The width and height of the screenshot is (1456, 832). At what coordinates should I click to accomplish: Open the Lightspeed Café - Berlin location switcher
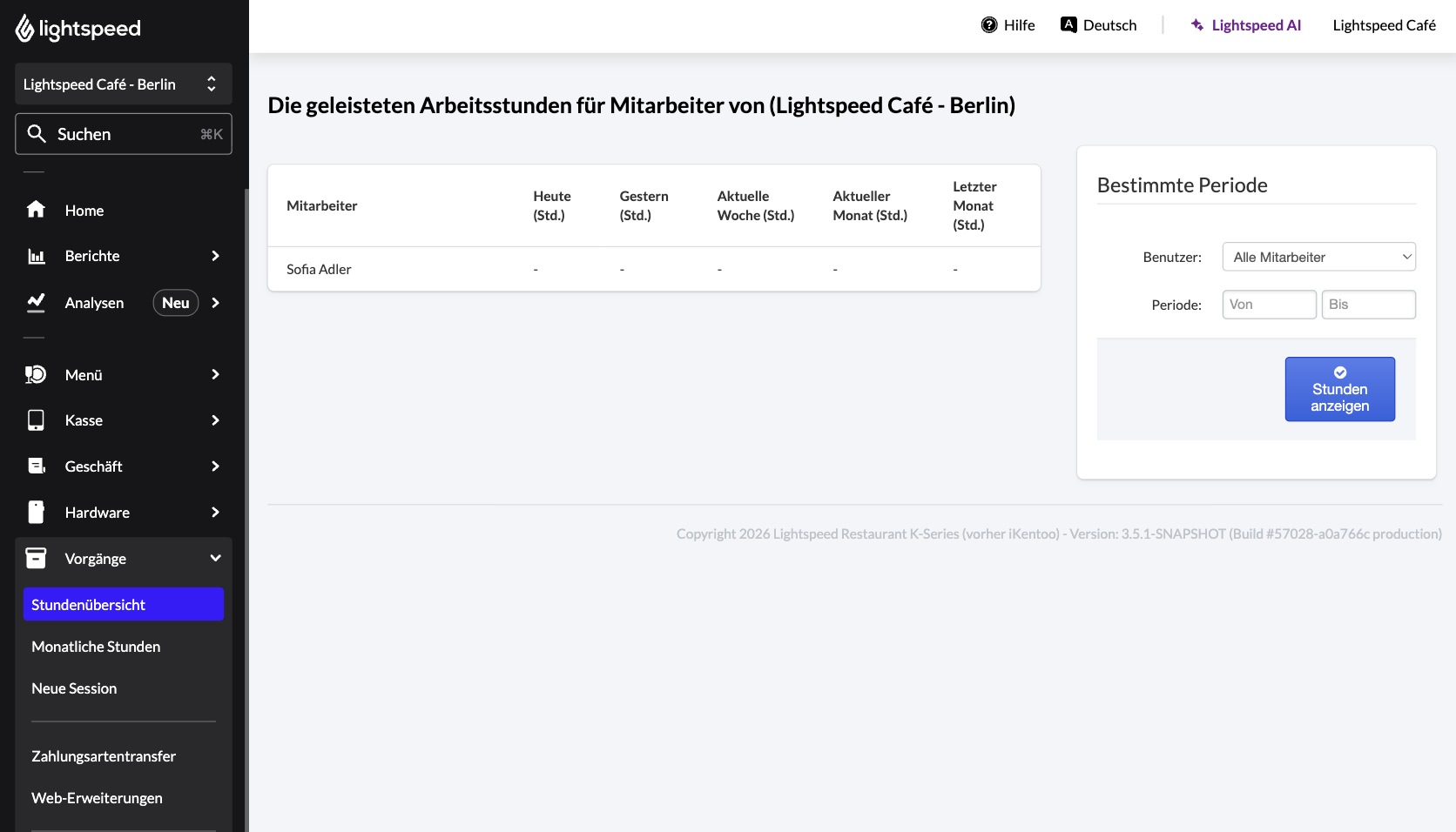(x=124, y=84)
